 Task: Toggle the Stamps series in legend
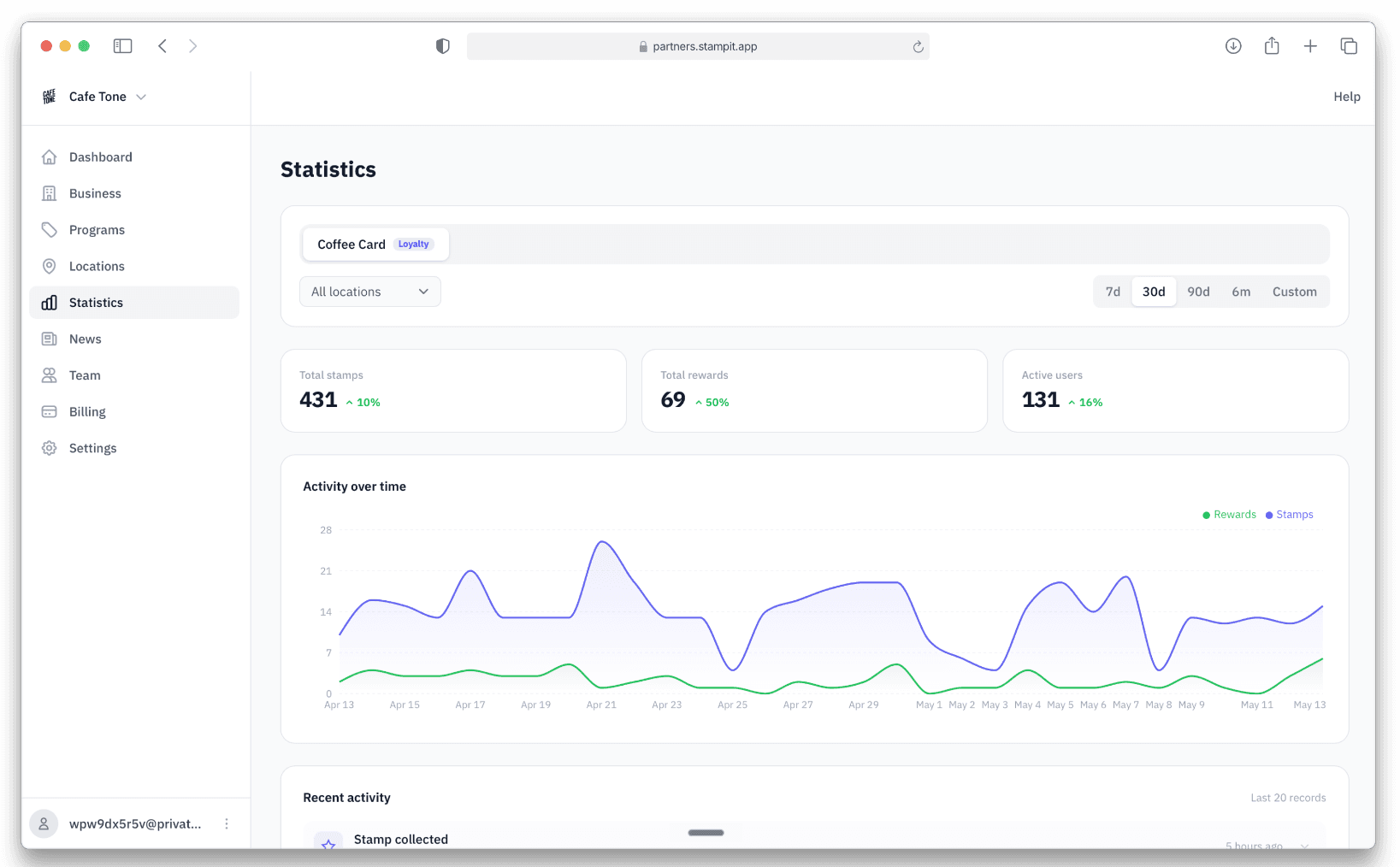click(1289, 515)
